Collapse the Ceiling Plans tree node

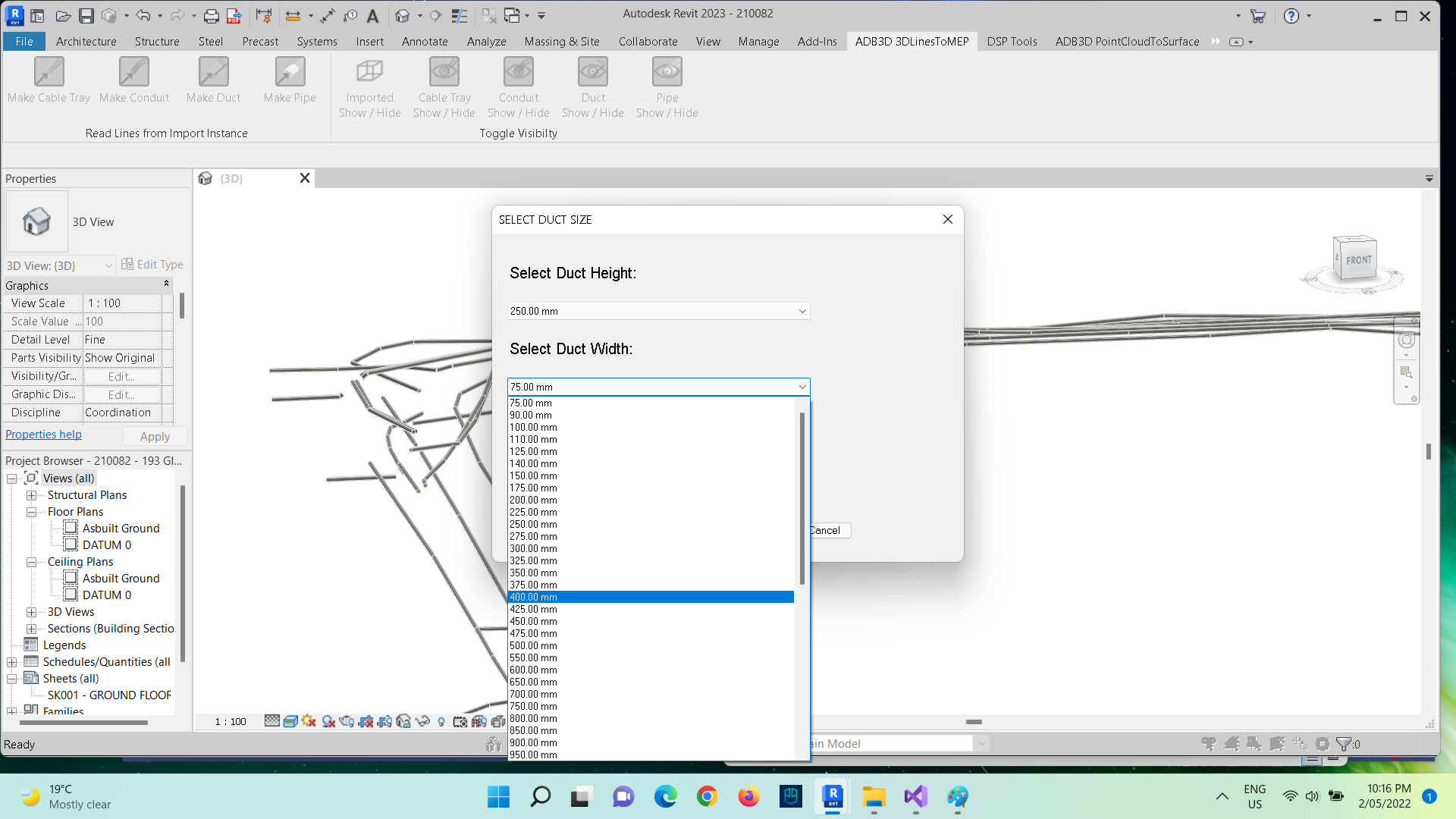(x=32, y=562)
